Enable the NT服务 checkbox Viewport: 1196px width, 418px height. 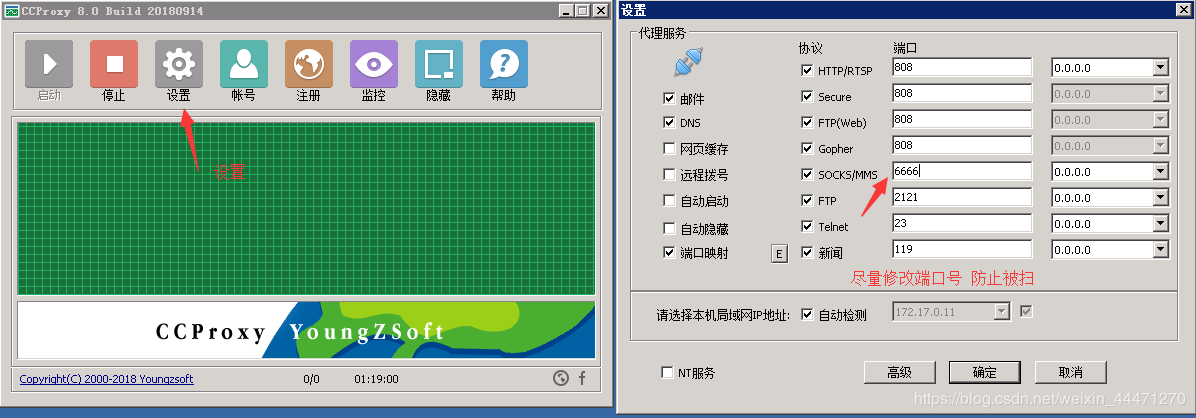pyautogui.click(x=667, y=373)
